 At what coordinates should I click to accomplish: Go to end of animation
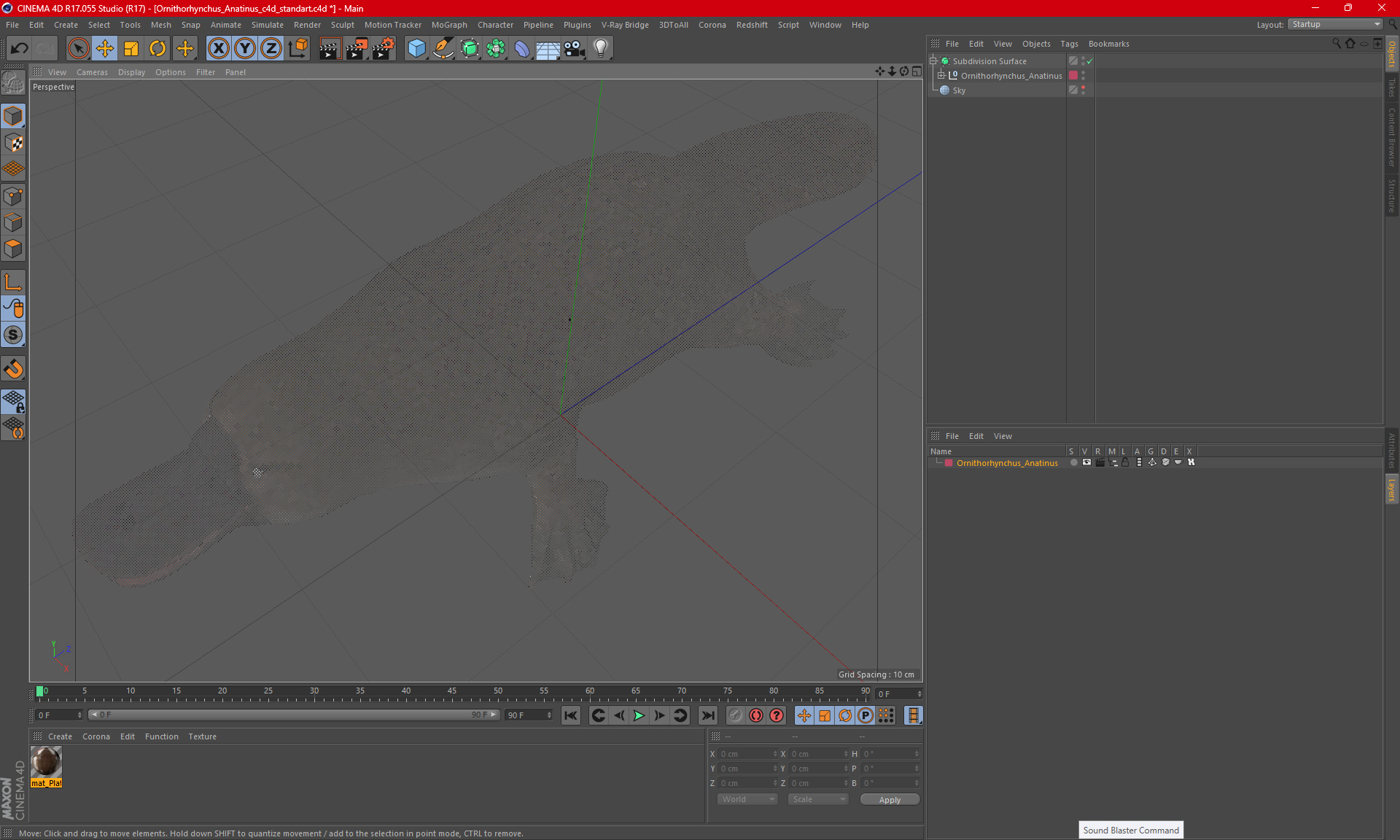(707, 715)
